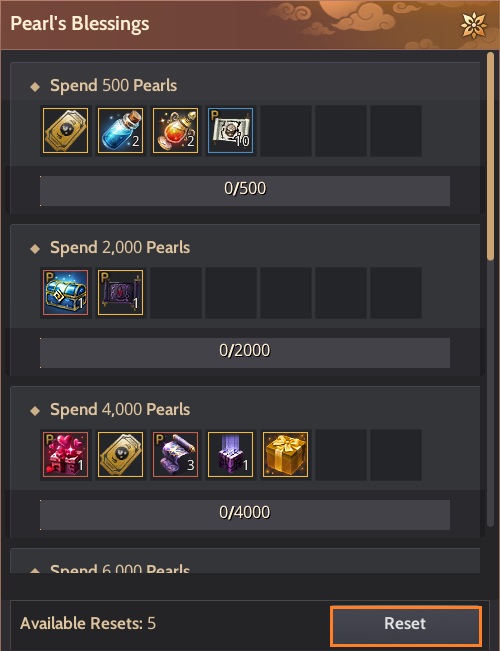Click the Spend 500 Pearls heading
500x651 pixels.
113,86
